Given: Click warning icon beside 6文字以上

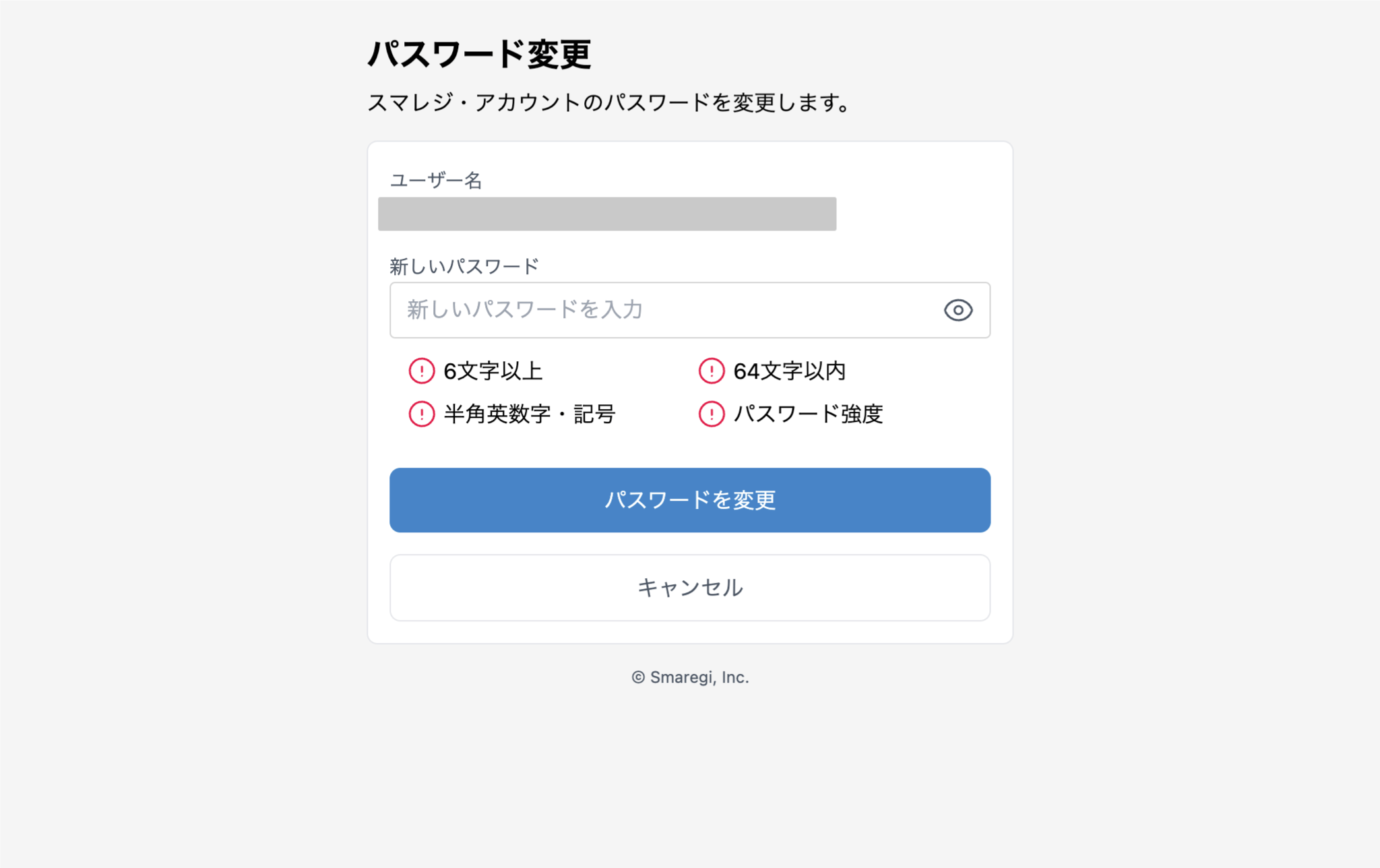Looking at the screenshot, I should pos(422,371).
